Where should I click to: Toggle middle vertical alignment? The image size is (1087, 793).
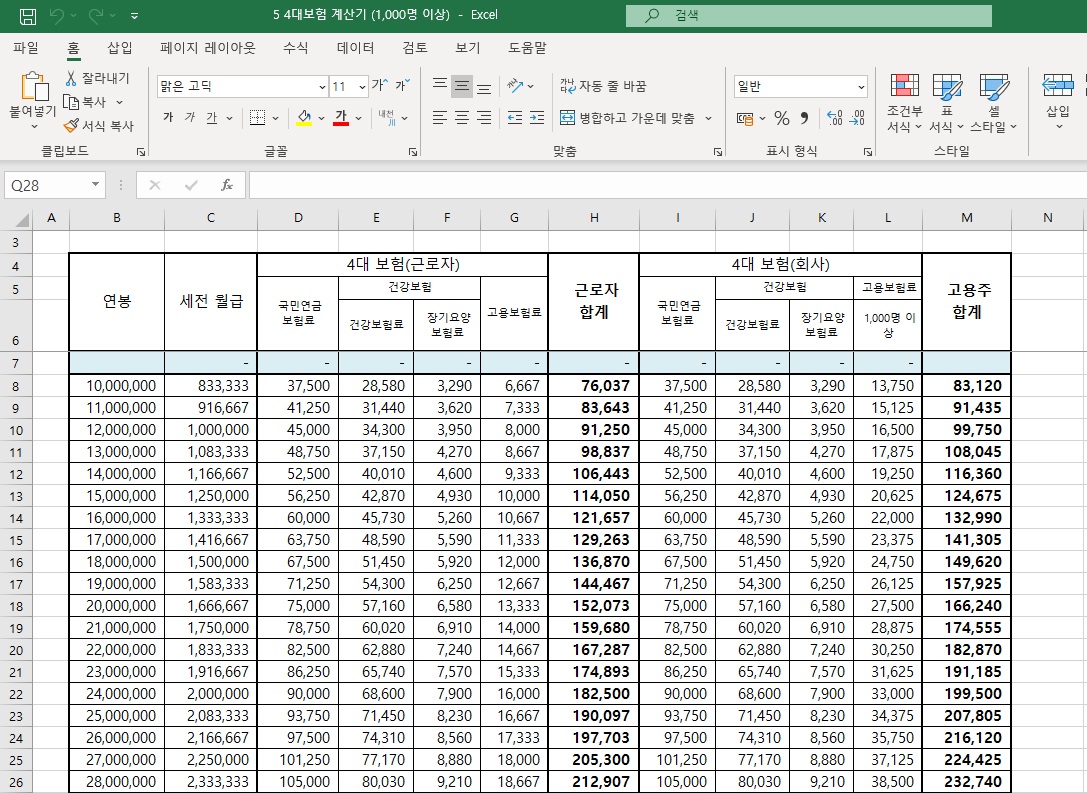click(462, 86)
